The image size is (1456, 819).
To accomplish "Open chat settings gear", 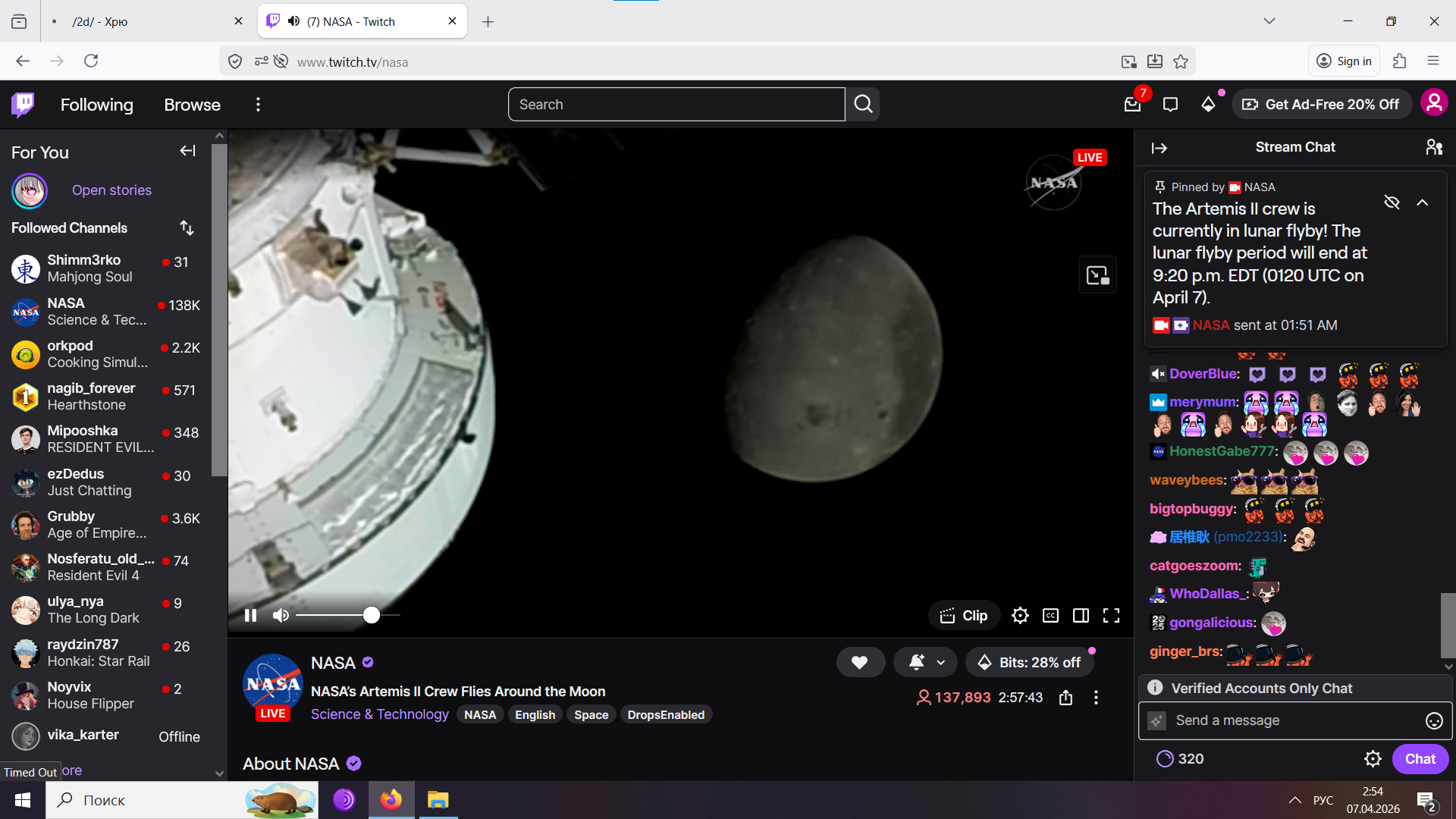I will (x=1373, y=759).
